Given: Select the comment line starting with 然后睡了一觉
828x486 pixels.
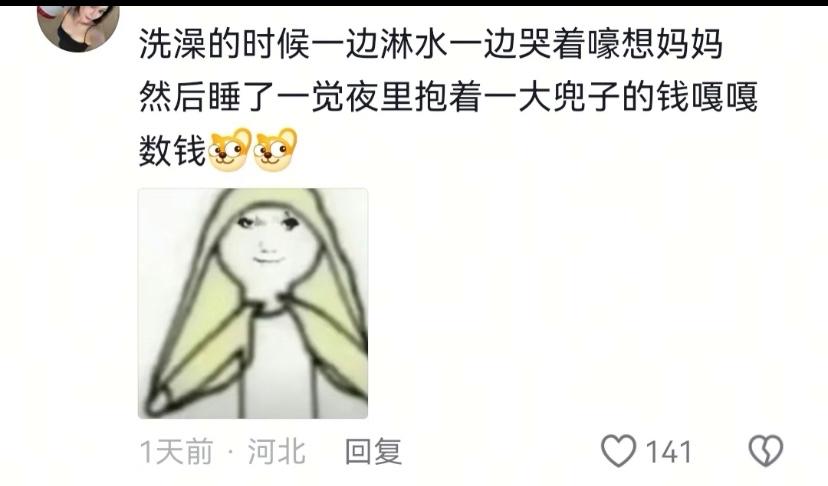Looking at the screenshot, I should pos(448,97).
